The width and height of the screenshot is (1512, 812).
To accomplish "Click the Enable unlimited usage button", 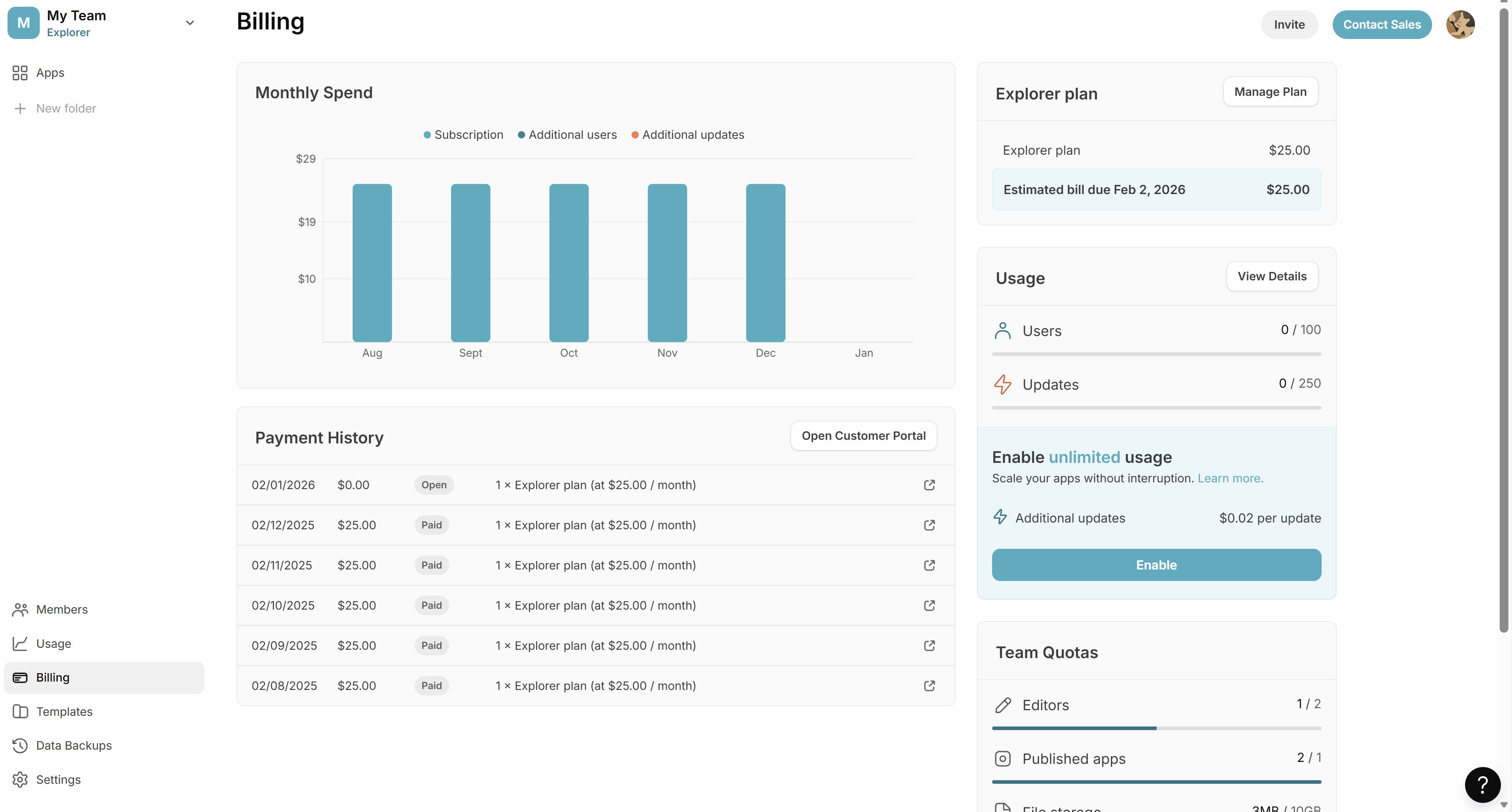I will (1156, 565).
